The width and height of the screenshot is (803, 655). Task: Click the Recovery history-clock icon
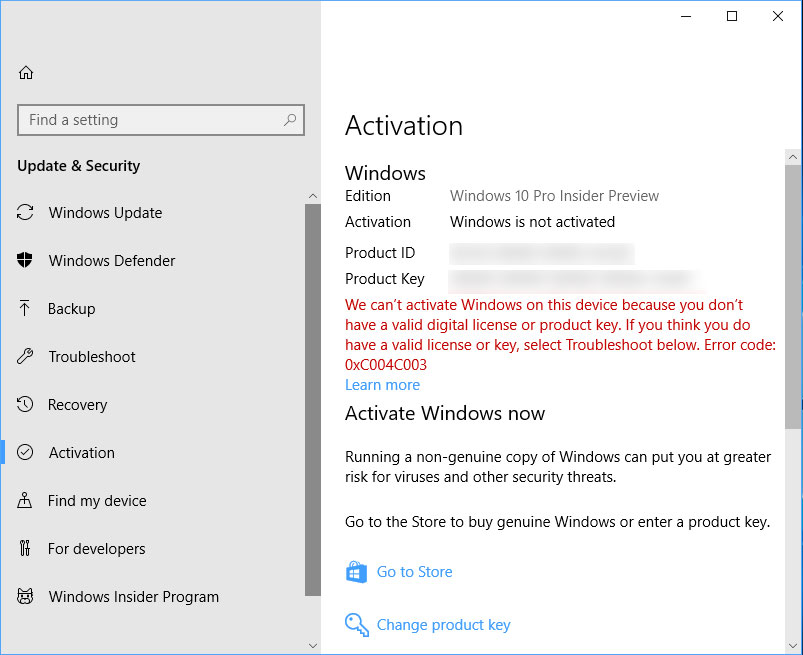(25, 405)
